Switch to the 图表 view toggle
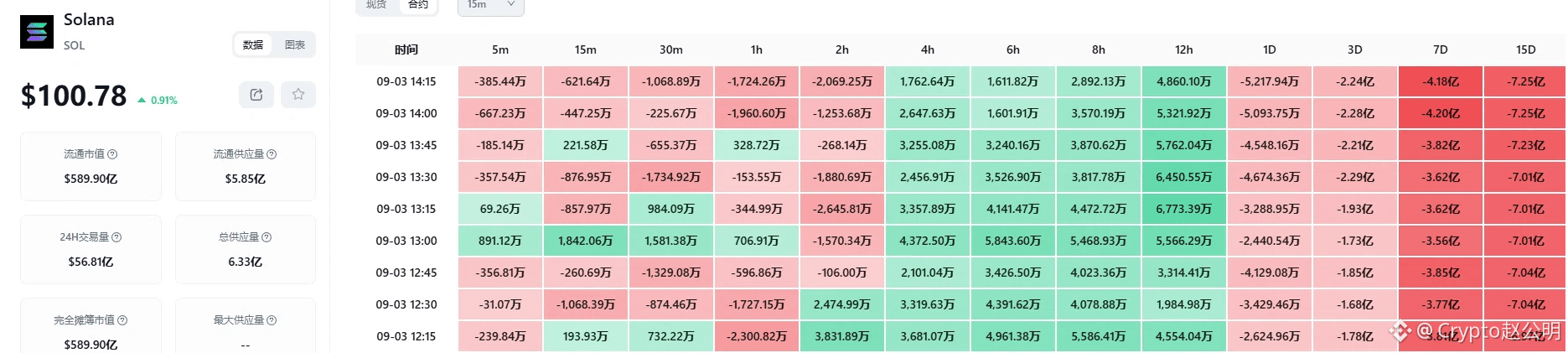 295,45
